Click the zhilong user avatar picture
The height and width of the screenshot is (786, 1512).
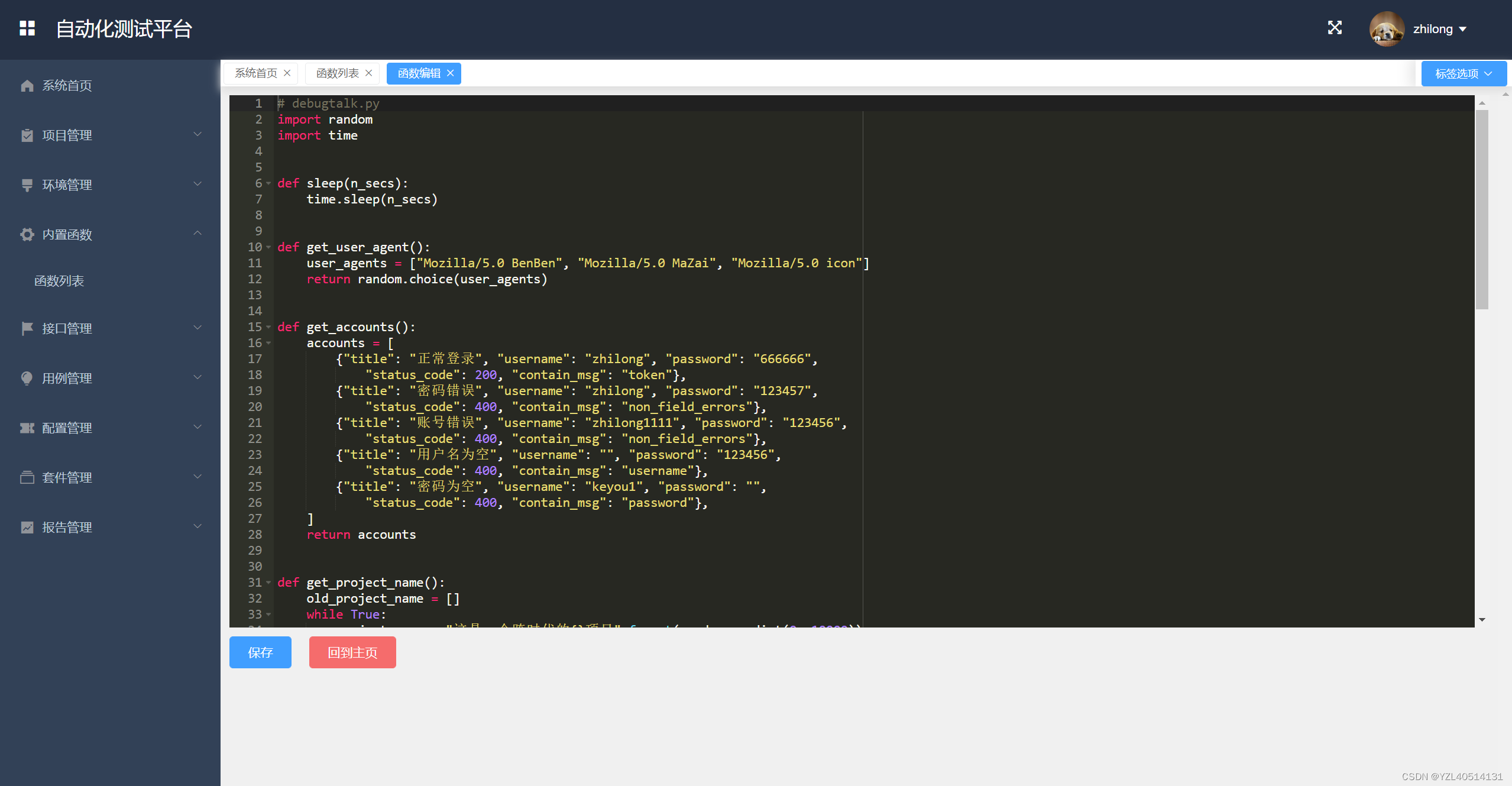click(x=1387, y=29)
